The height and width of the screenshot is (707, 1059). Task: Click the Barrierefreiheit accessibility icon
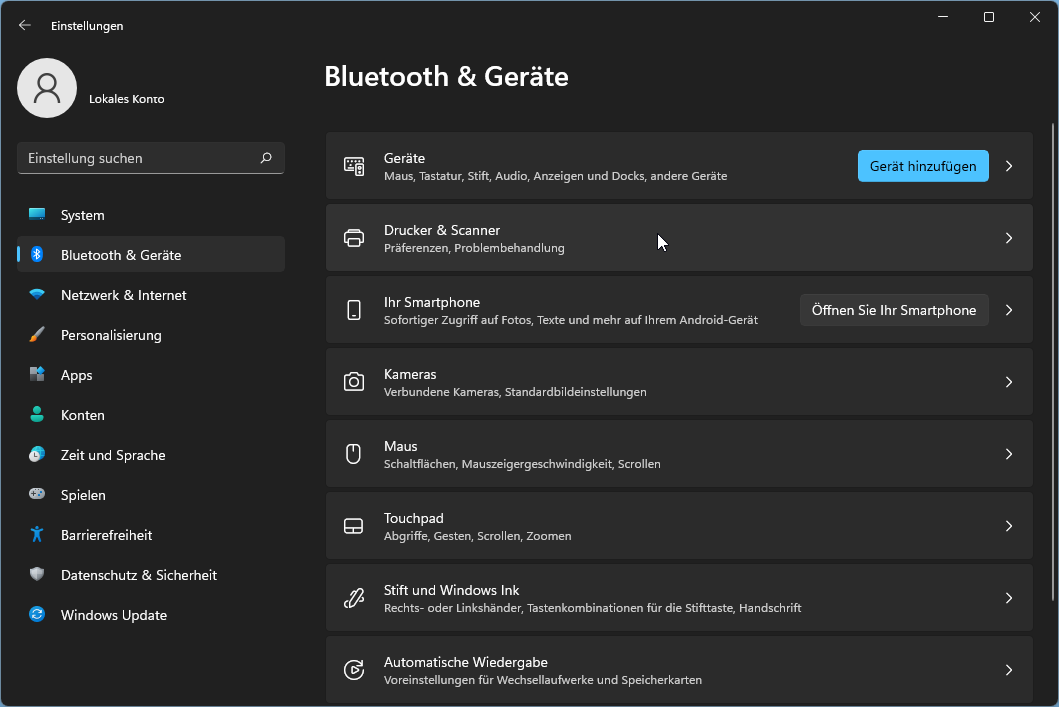[x=37, y=535]
